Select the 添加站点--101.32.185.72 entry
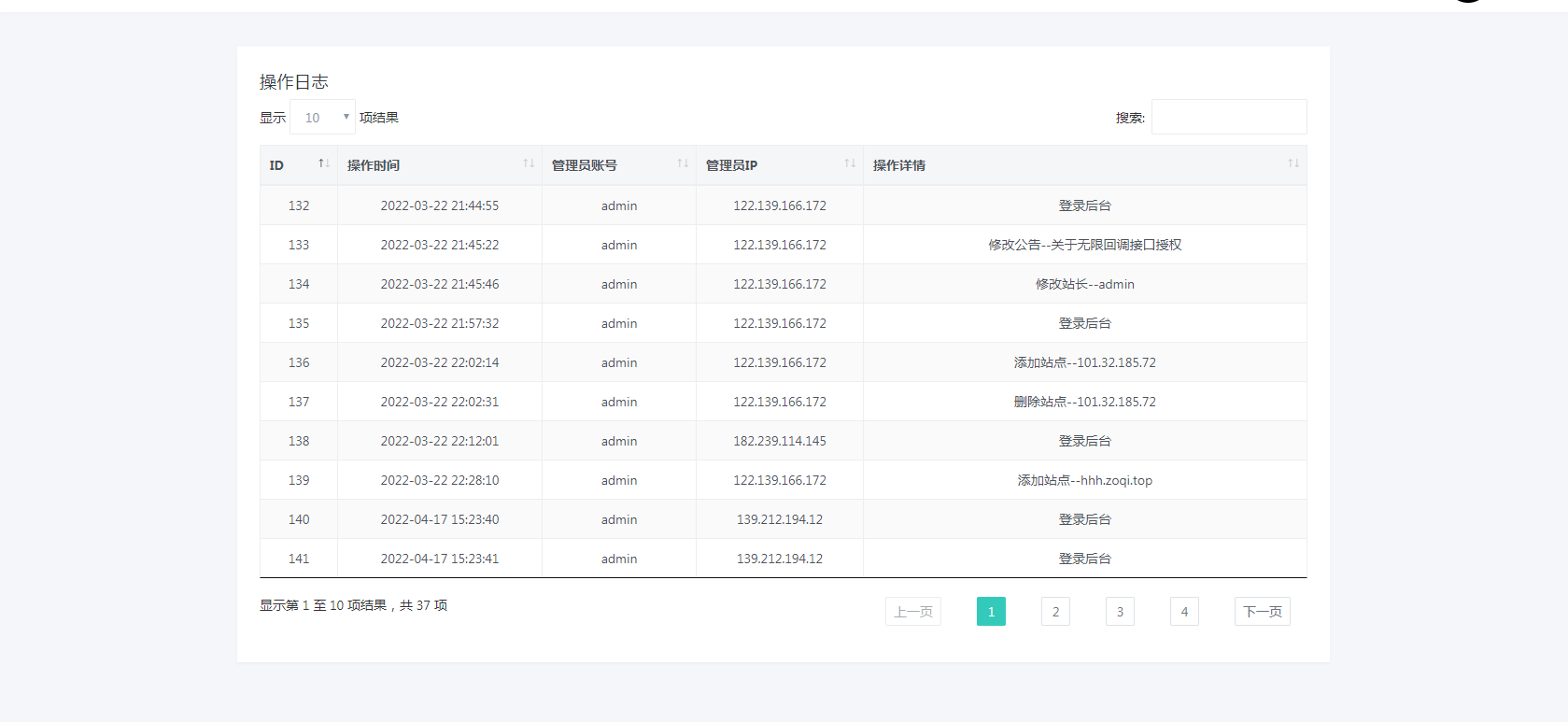This screenshot has height=722, width=1568. tap(1084, 362)
